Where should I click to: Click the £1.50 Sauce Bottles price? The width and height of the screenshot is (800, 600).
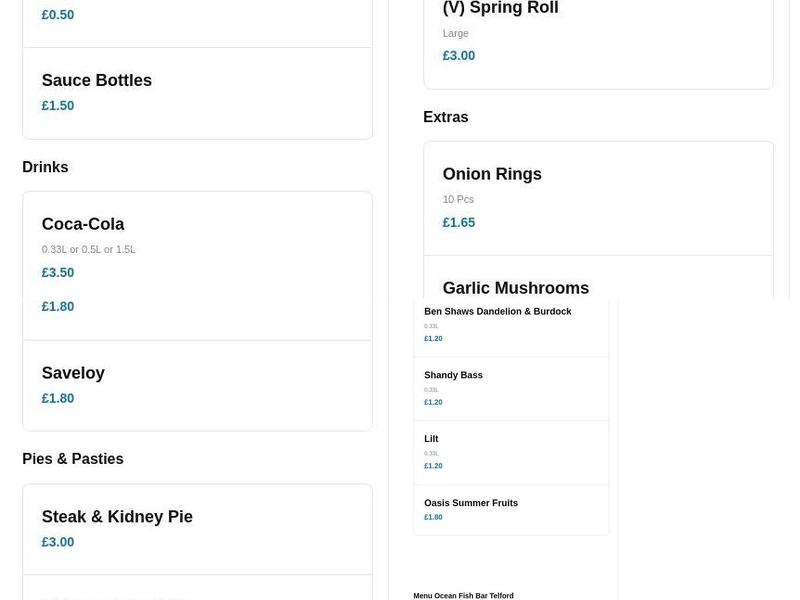[x=58, y=106]
